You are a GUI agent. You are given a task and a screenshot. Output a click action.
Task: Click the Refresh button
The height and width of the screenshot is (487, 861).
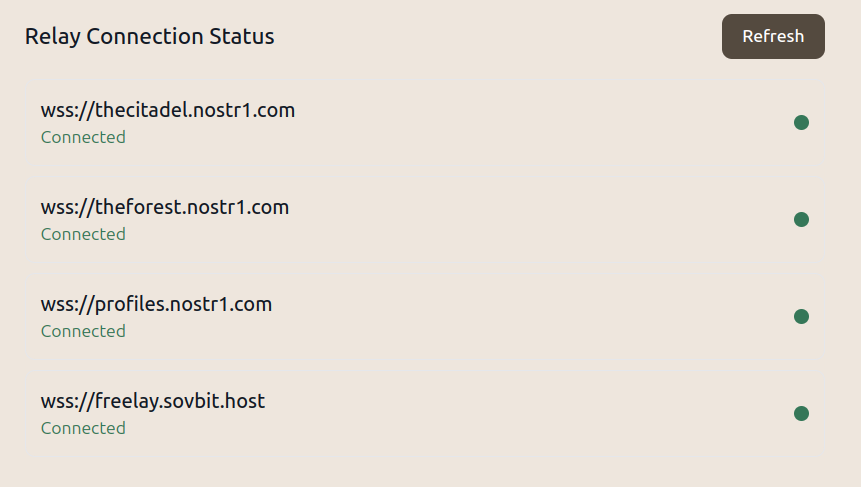[x=773, y=36]
